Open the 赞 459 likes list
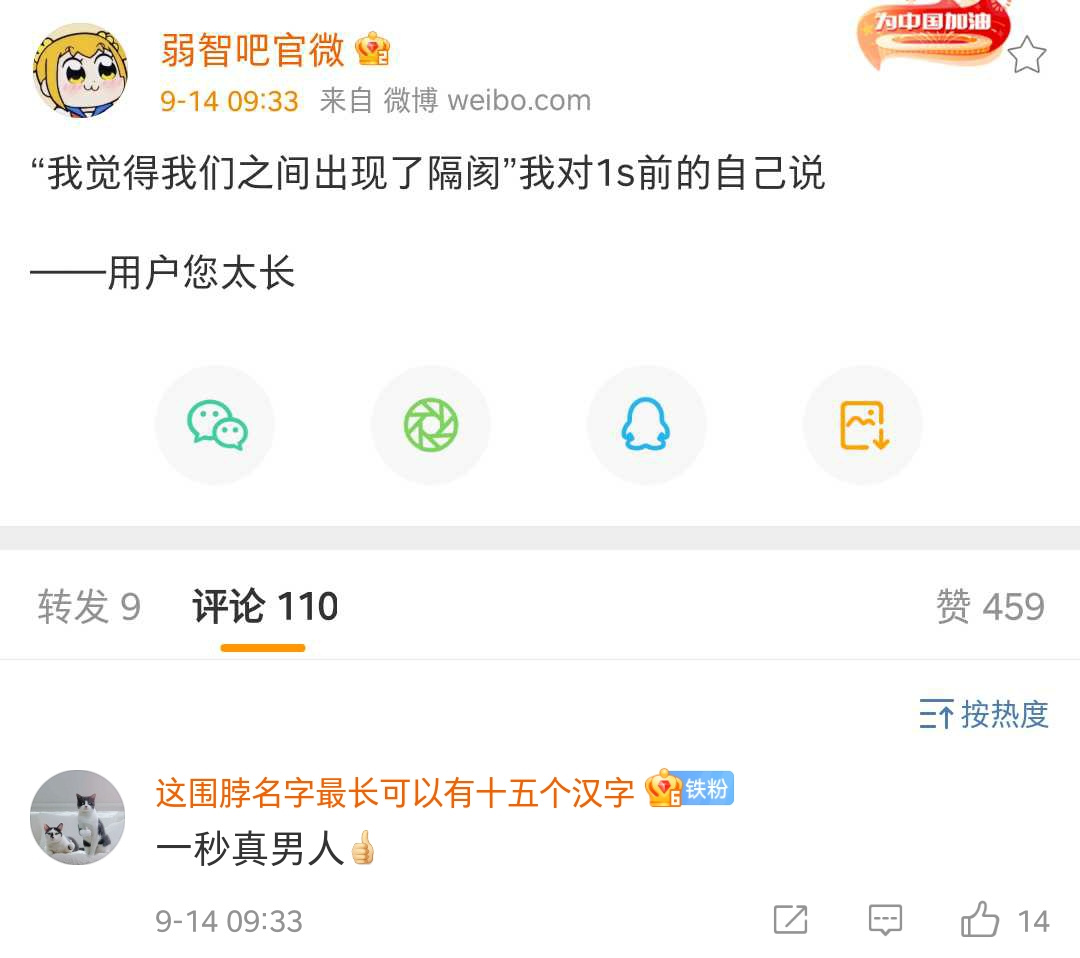This screenshot has width=1080, height=958. click(x=990, y=607)
